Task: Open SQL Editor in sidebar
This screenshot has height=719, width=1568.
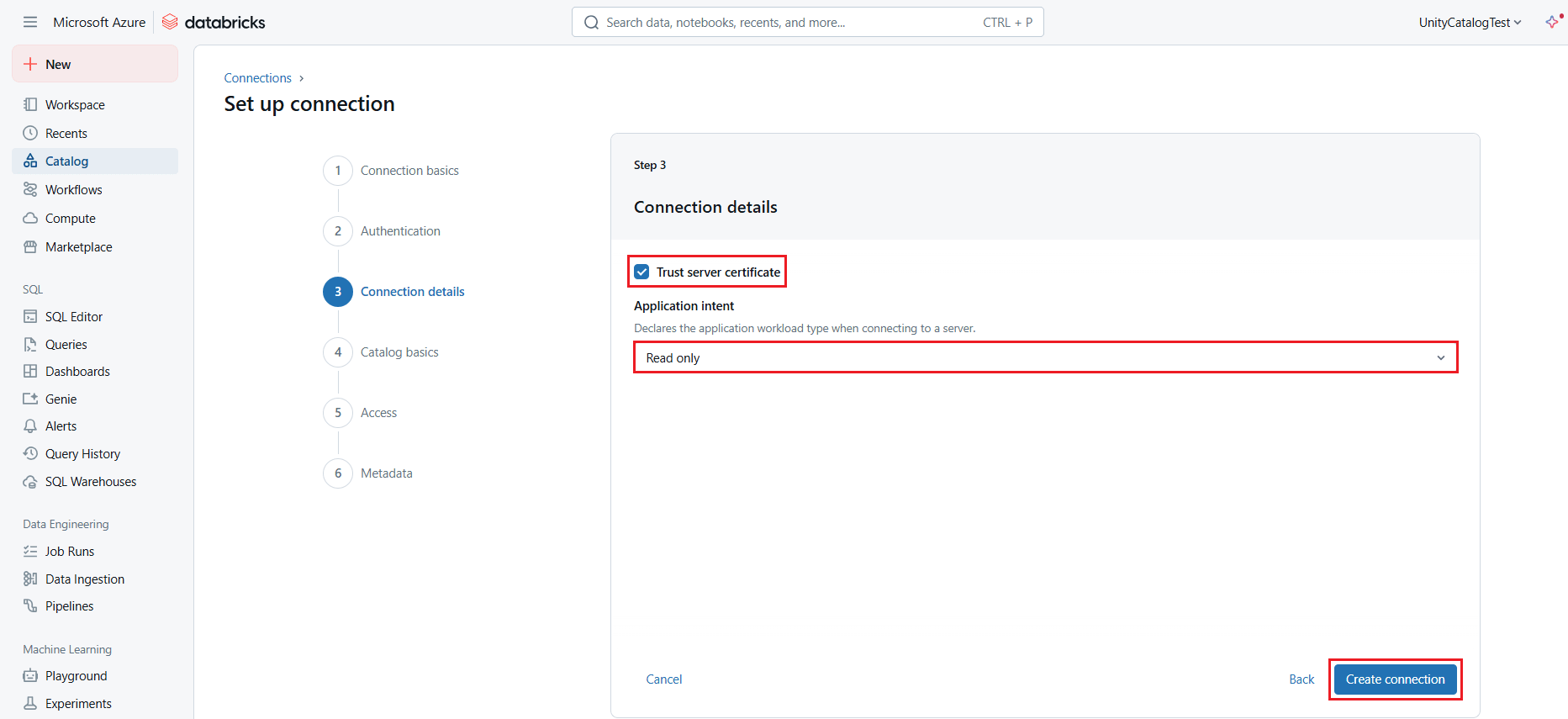Action: (x=73, y=317)
